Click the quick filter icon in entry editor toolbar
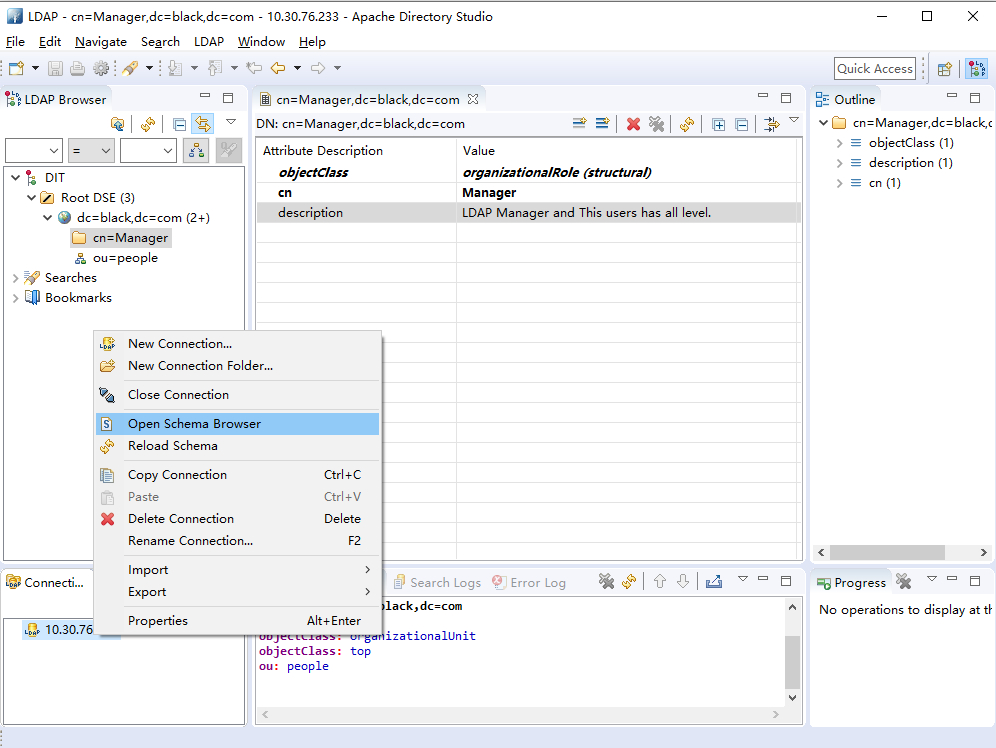Viewport: 996px width, 748px height. (772, 124)
